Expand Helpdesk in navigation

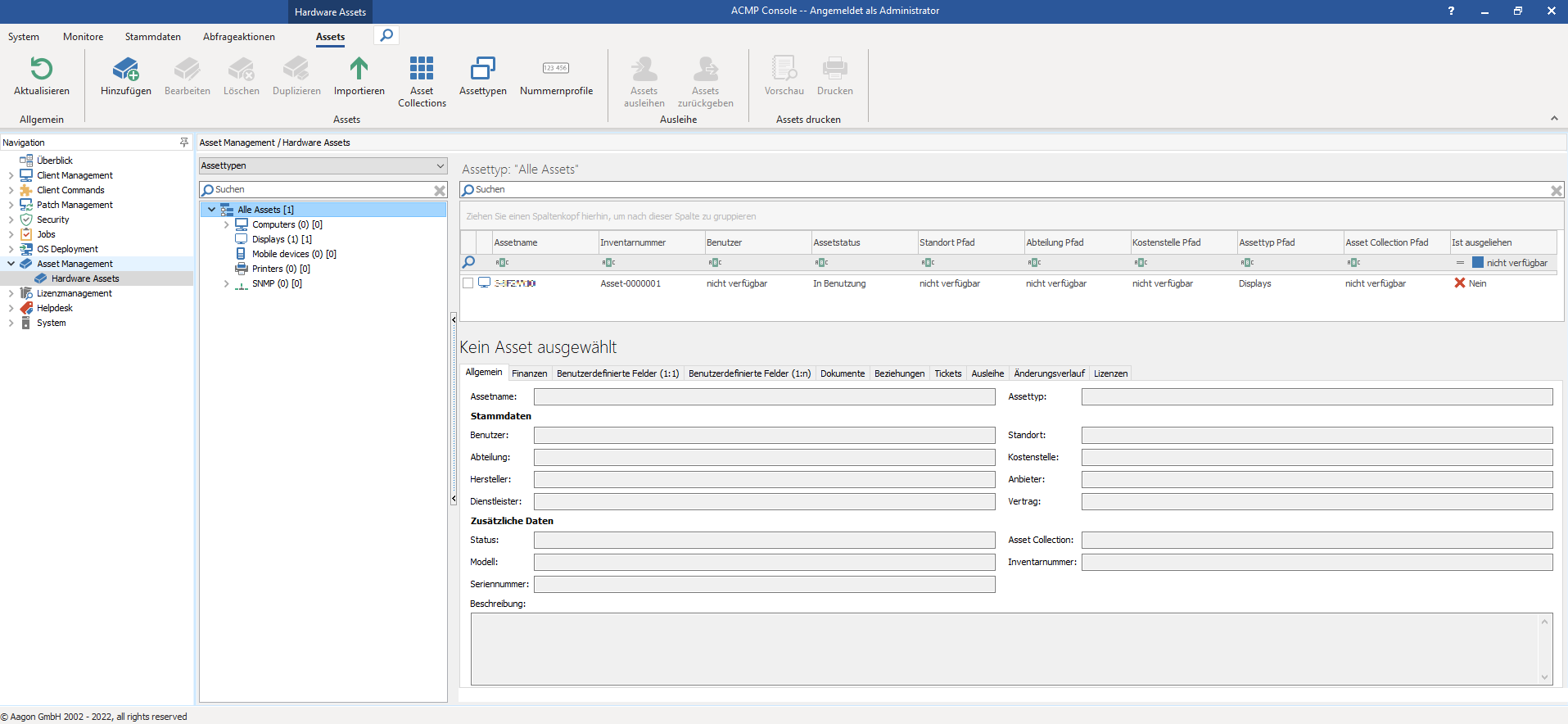11,308
